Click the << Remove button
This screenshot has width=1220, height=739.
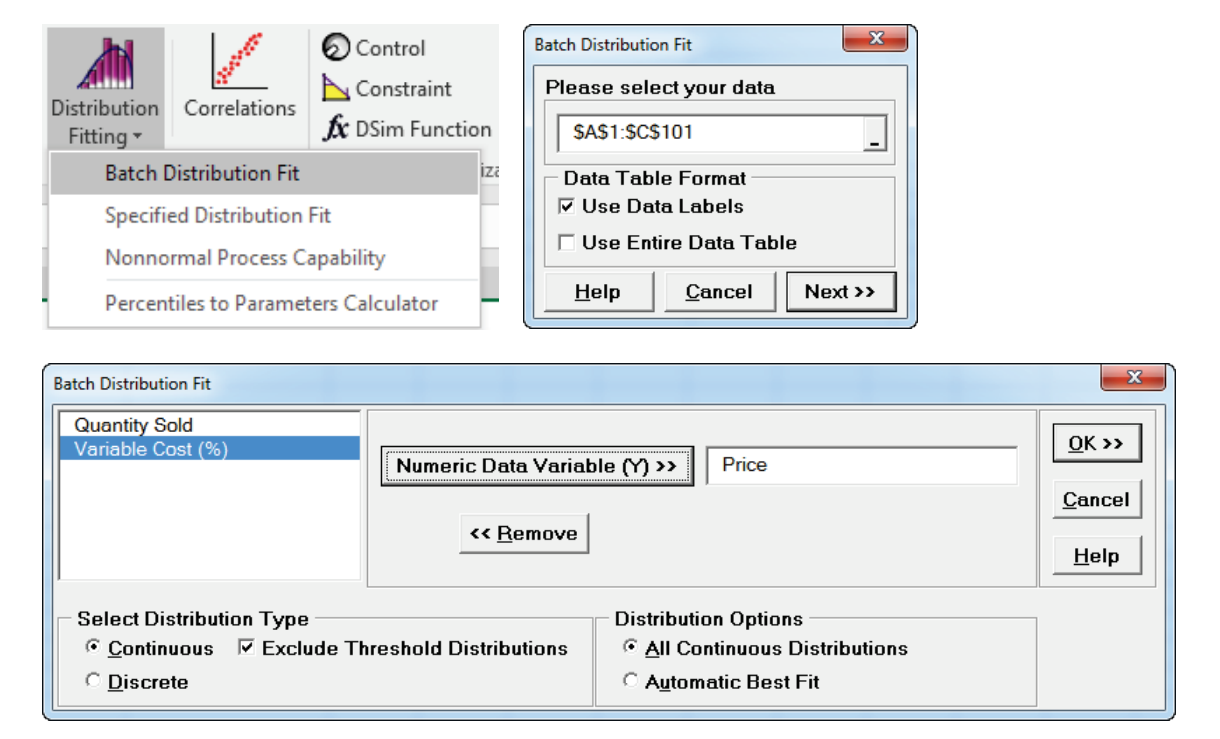tap(524, 534)
